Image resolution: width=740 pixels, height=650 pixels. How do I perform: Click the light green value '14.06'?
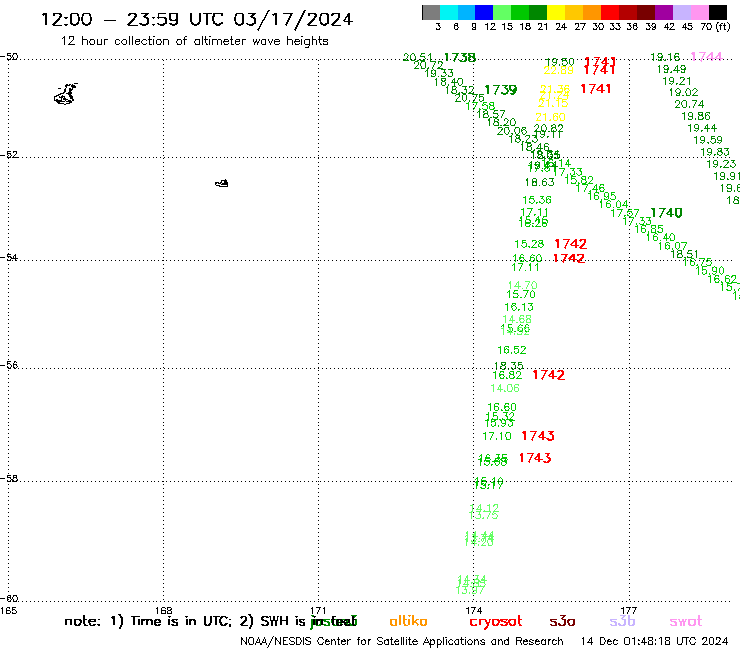(505, 388)
